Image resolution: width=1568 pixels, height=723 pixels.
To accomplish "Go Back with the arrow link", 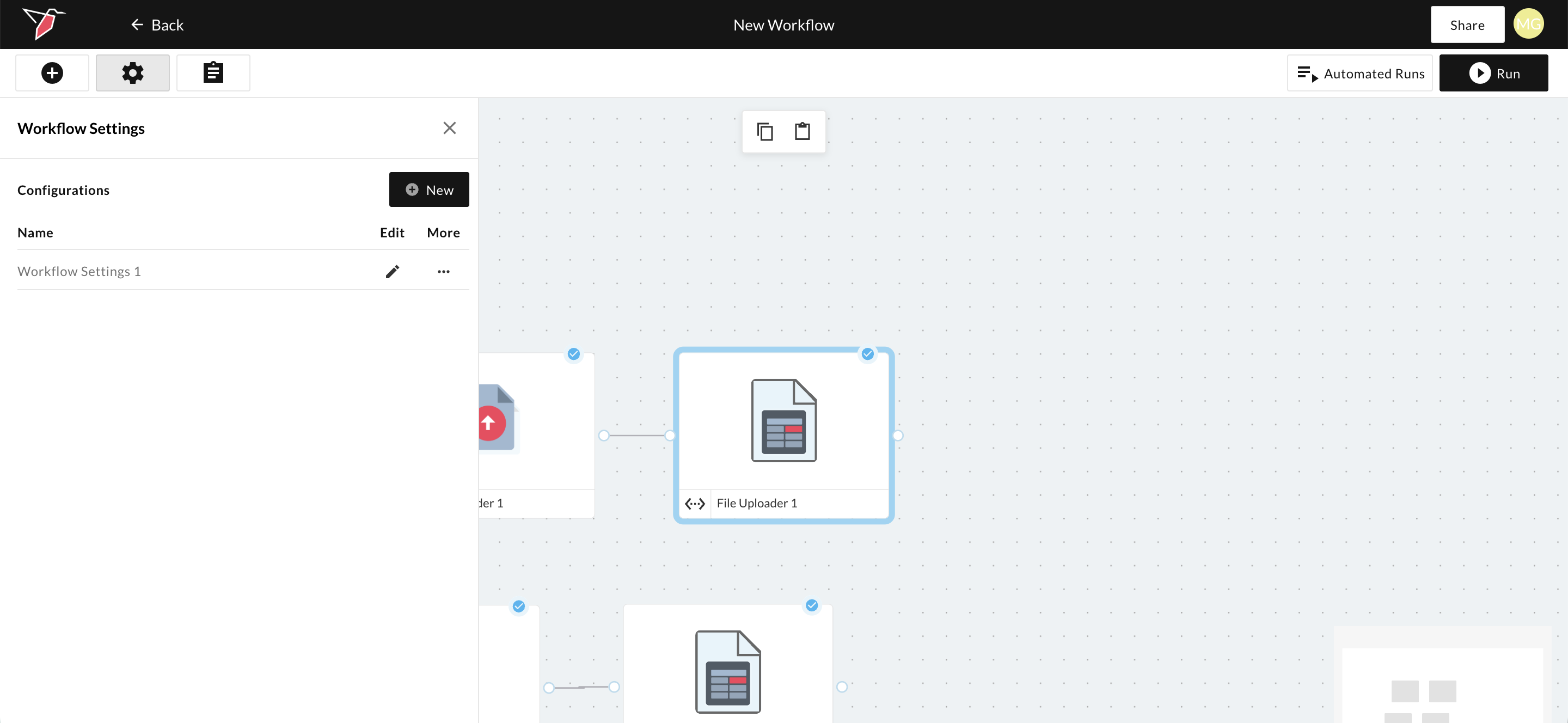I will (x=157, y=25).
